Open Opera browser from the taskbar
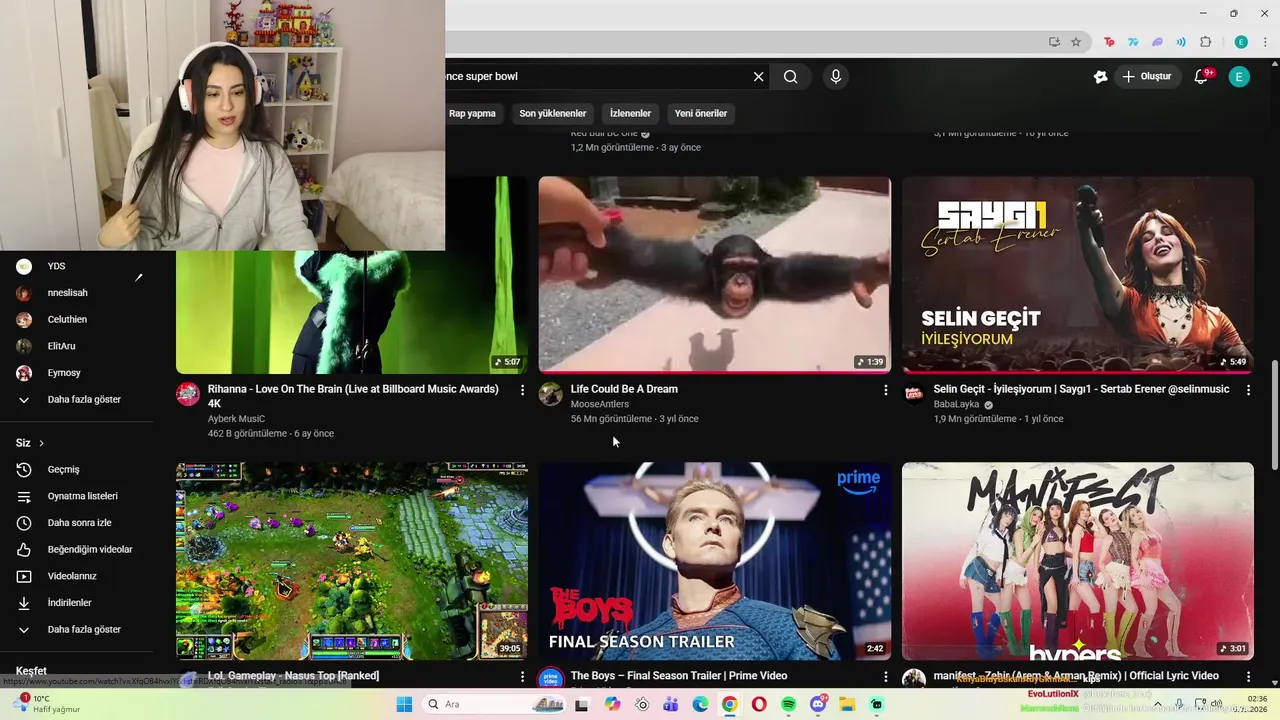 tap(759, 704)
